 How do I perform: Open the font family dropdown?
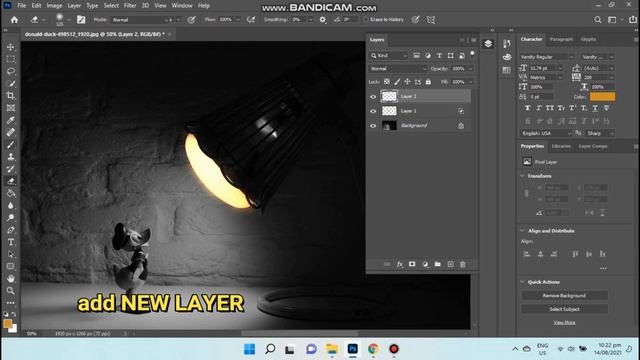click(547, 57)
